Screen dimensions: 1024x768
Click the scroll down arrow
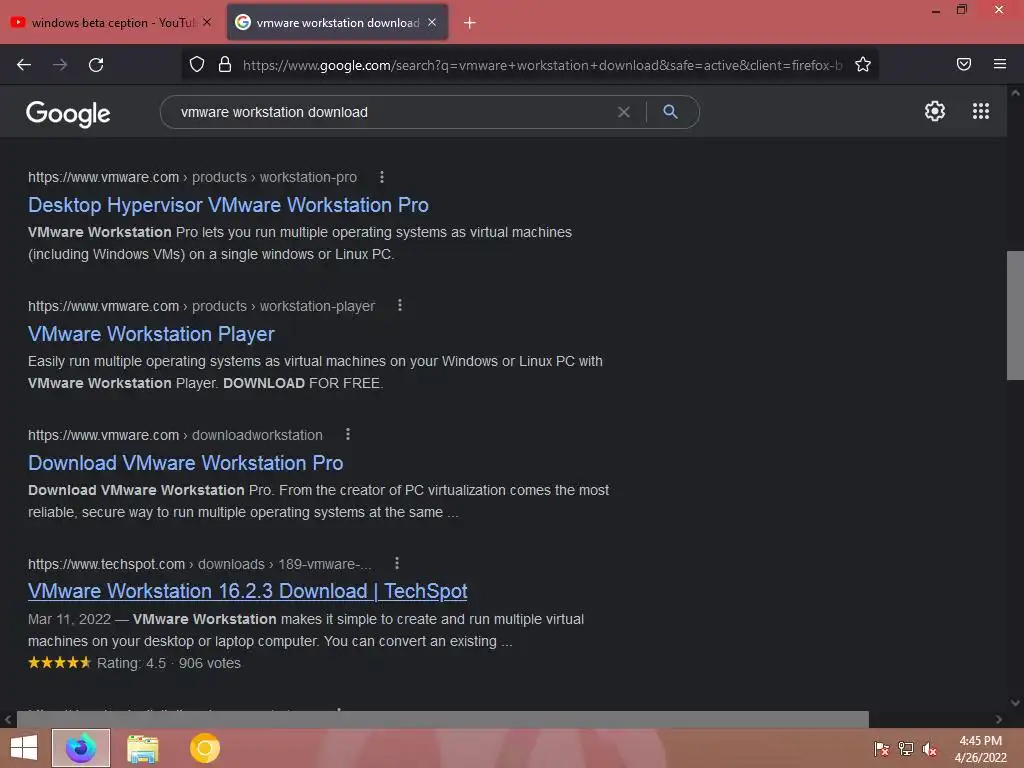(x=1015, y=703)
